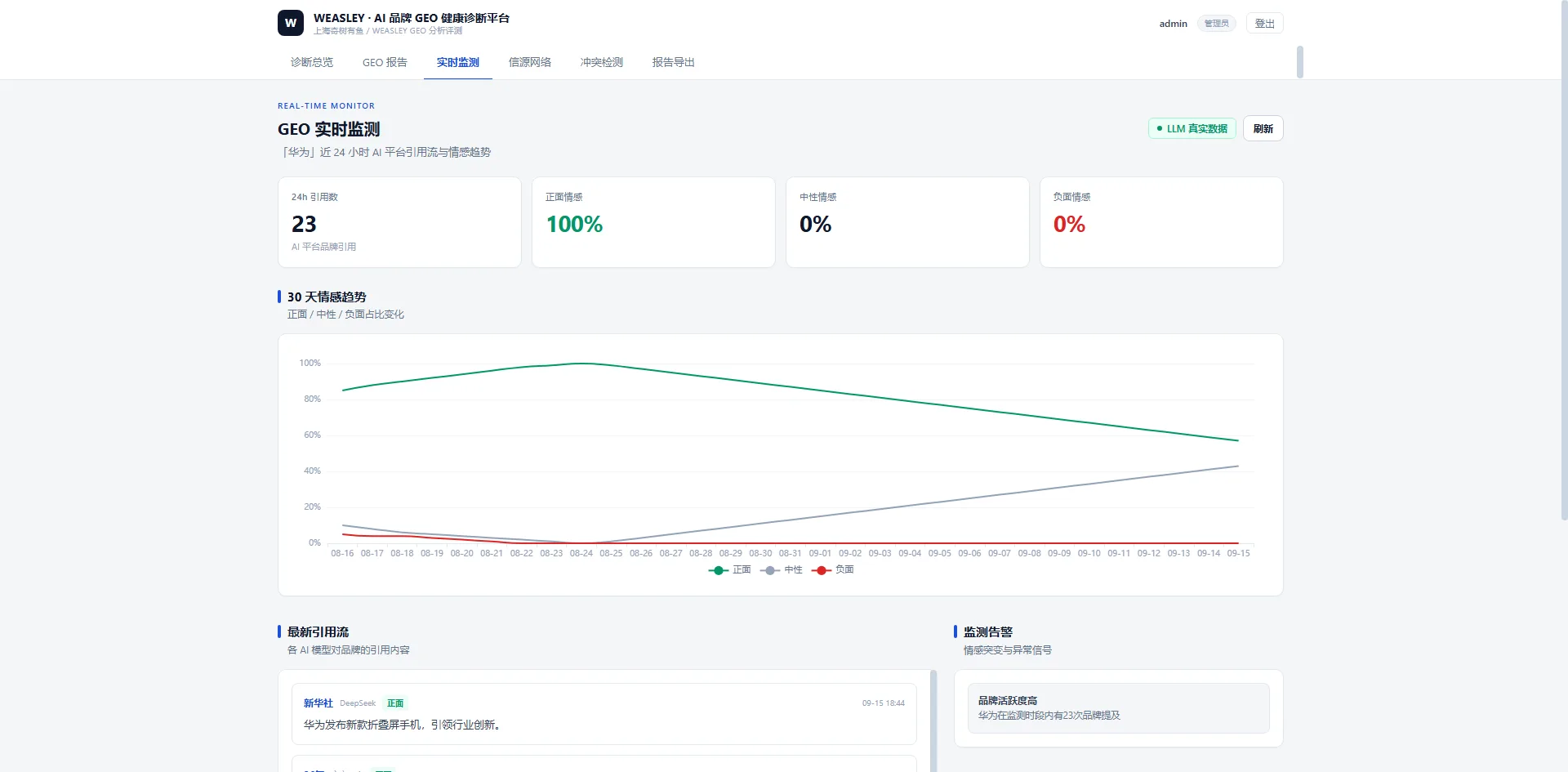Viewport: 1568px width, 772px height.
Task: Click the WEASLEY W logo icon
Action: click(291, 23)
